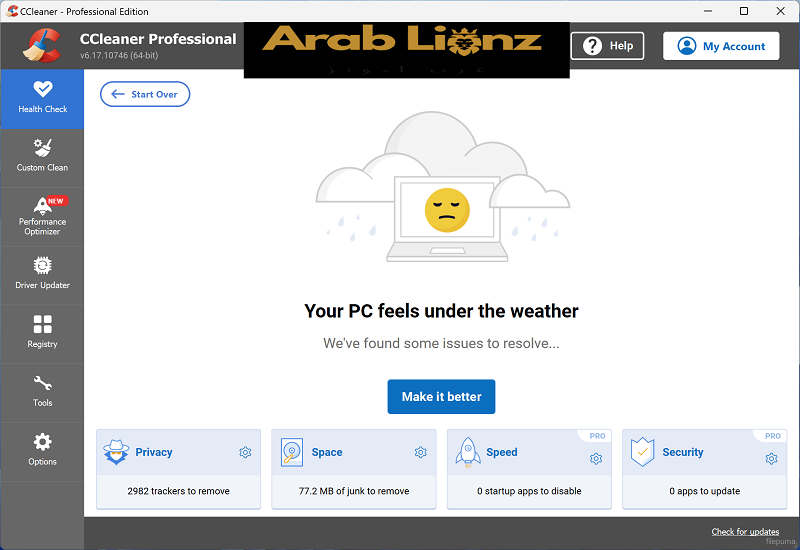Open the Health Check section
Screen dimensions: 800x550
(42, 99)
